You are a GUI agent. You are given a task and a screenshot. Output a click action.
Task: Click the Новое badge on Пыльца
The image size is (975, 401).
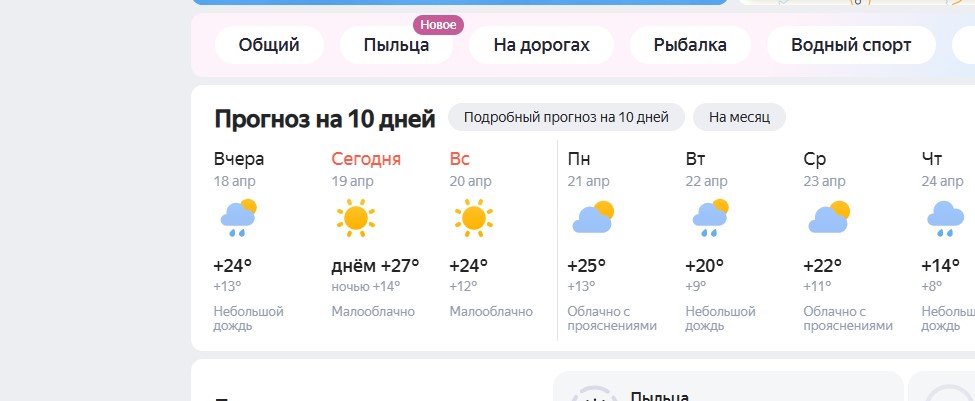coord(438,25)
